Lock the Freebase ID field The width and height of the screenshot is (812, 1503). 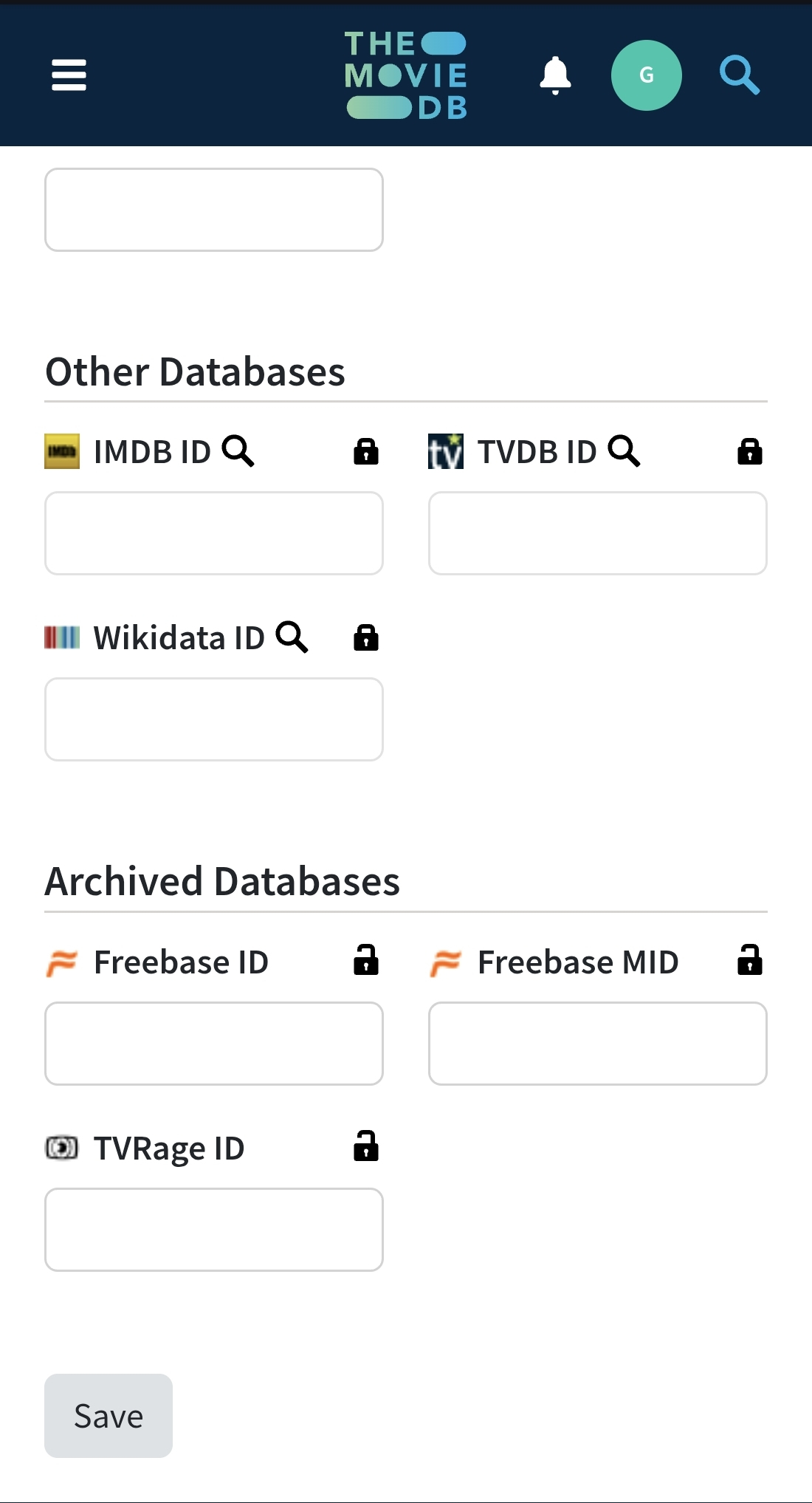[x=366, y=960]
